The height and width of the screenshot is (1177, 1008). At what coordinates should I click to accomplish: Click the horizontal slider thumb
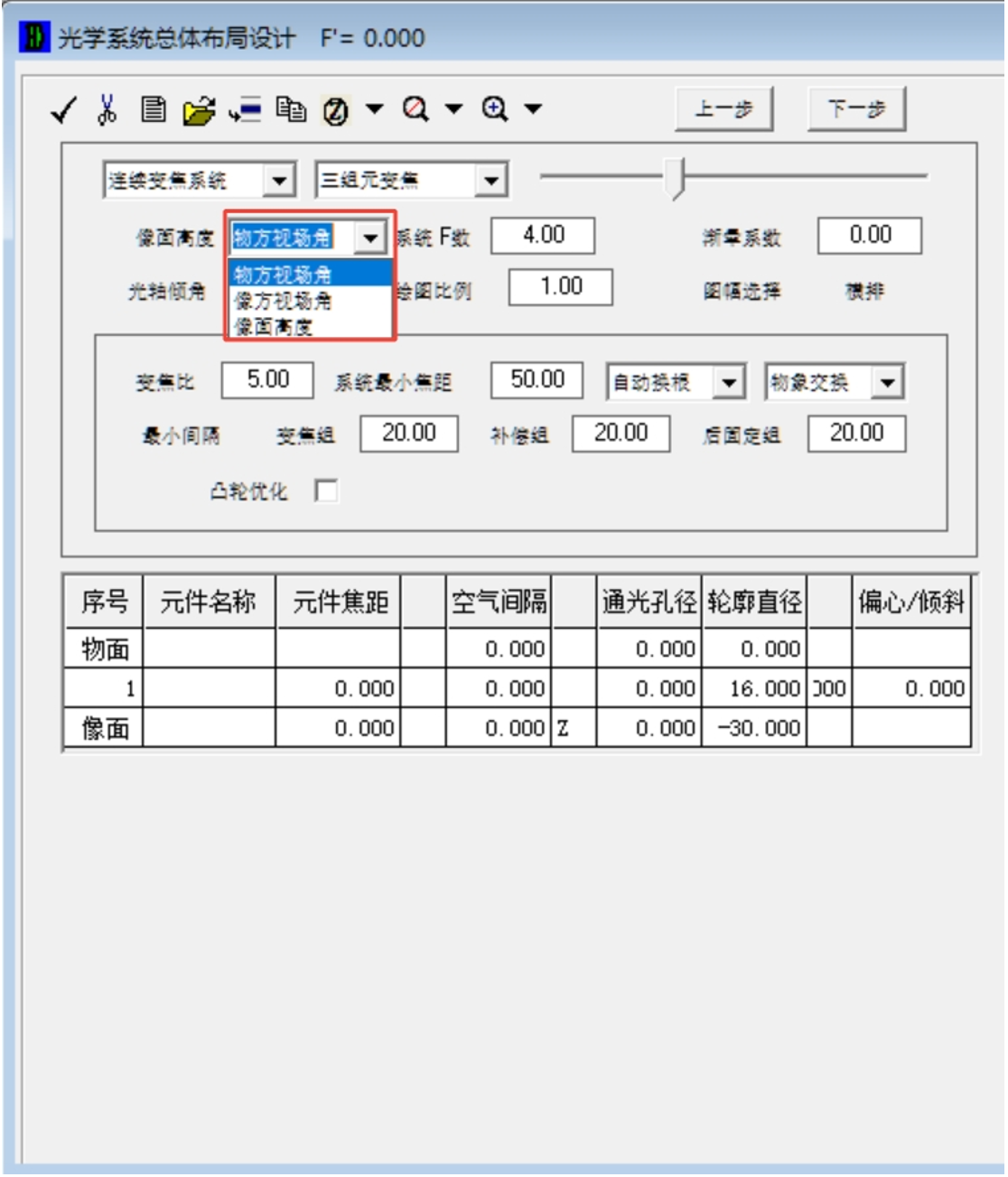tap(675, 177)
